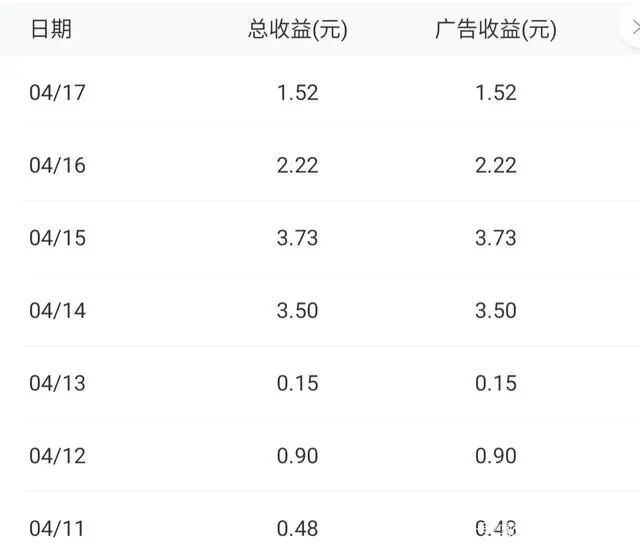Open the 04/17 date row
Screen dimensions: 640x547
(x=320, y=92)
